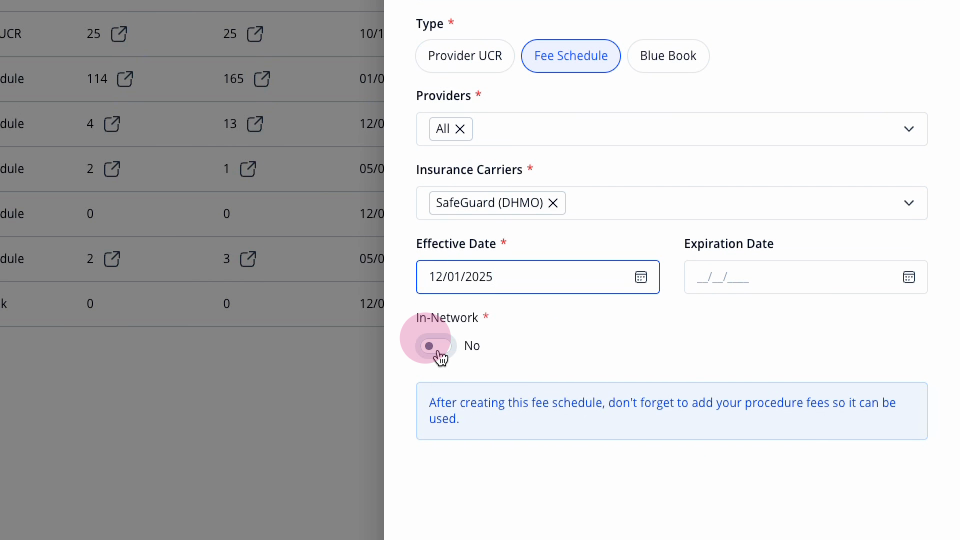Screen dimensions: 960x540
Task: Open the external link icon next to 4
Action: (x=112, y=124)
